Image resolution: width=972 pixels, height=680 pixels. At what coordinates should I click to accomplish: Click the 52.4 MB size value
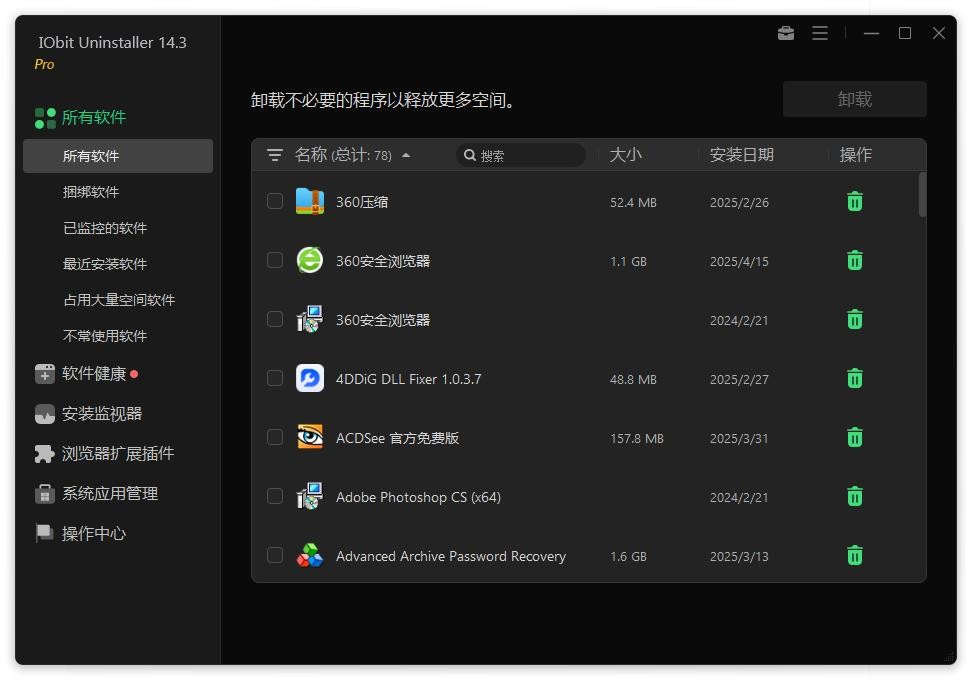point(633,203)
